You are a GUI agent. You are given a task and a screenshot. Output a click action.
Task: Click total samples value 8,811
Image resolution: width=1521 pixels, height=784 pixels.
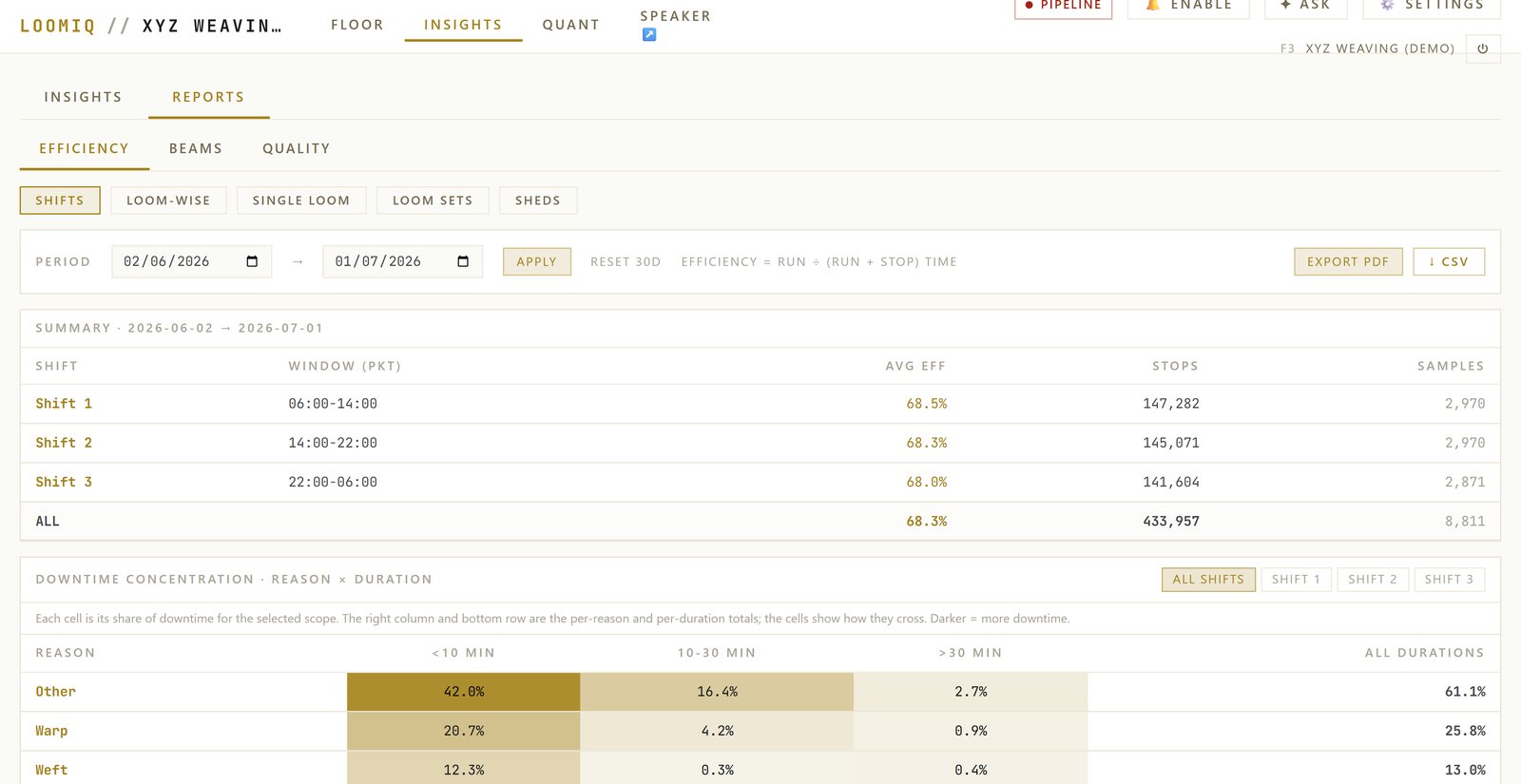[1465, 522]
